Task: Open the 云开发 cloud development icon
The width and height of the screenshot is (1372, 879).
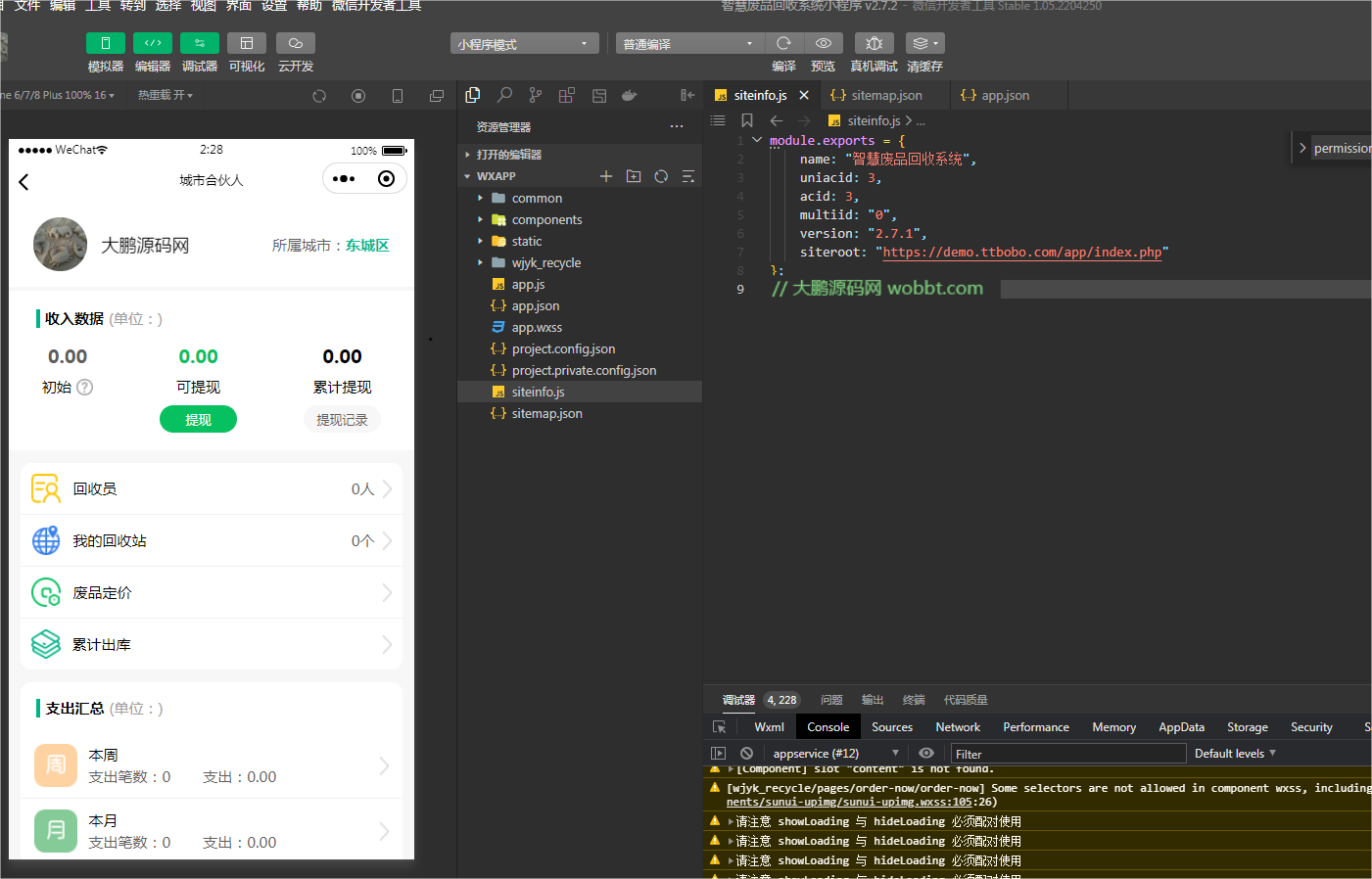Action: tap(294, 43)
